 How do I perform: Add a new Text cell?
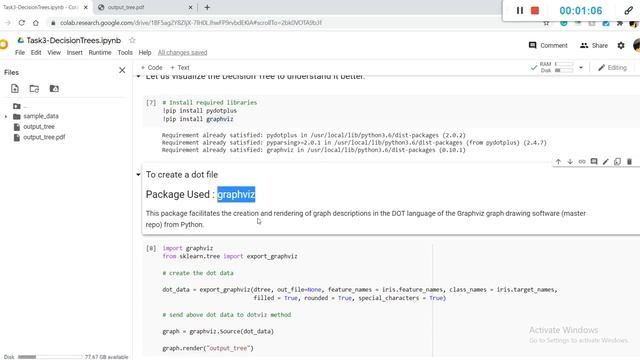tap(180, 68)
